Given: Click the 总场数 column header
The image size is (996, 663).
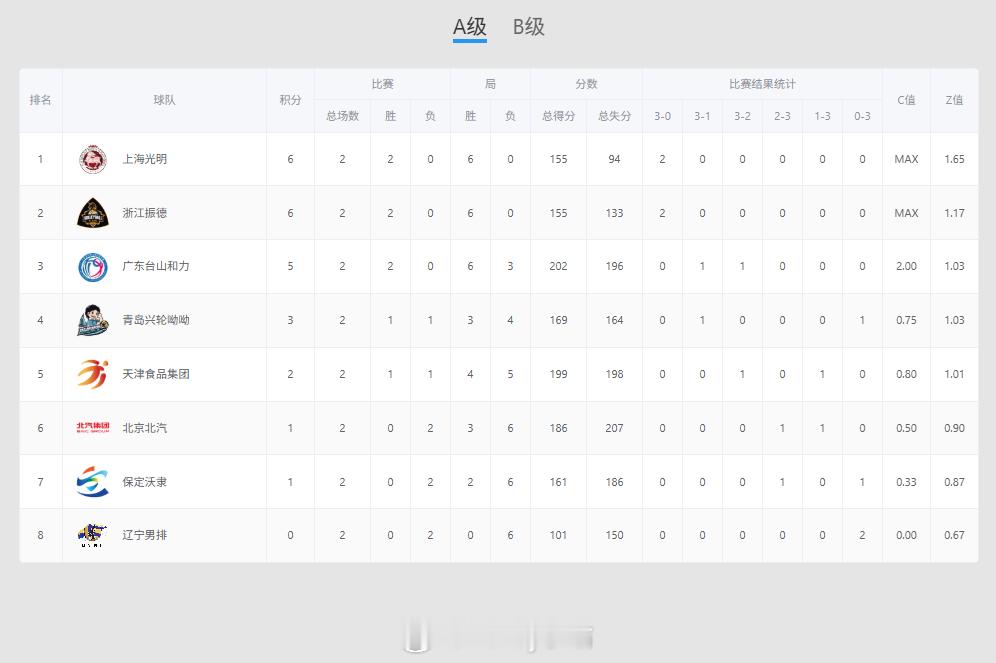Looking at the screenshot, I should click(342, 116).
